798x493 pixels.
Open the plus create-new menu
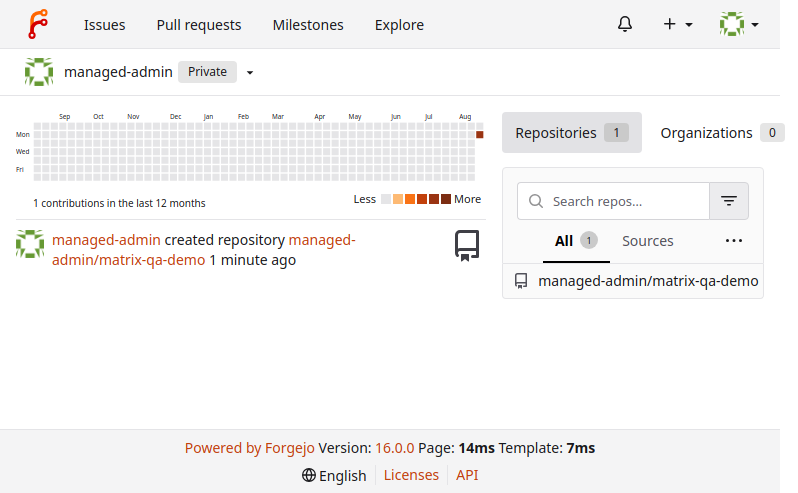[x=678, y=24]
